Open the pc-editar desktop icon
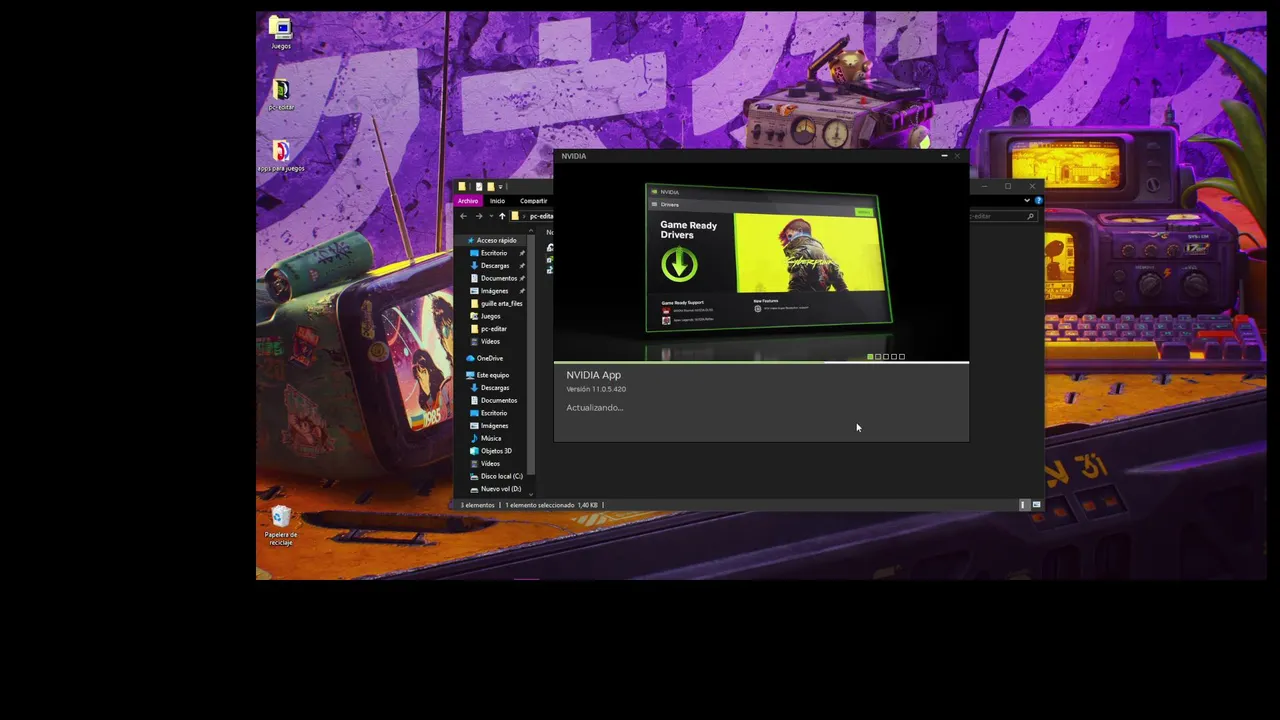The width and height of the screenshot is (1280, 720). click(x=281, y=94)
